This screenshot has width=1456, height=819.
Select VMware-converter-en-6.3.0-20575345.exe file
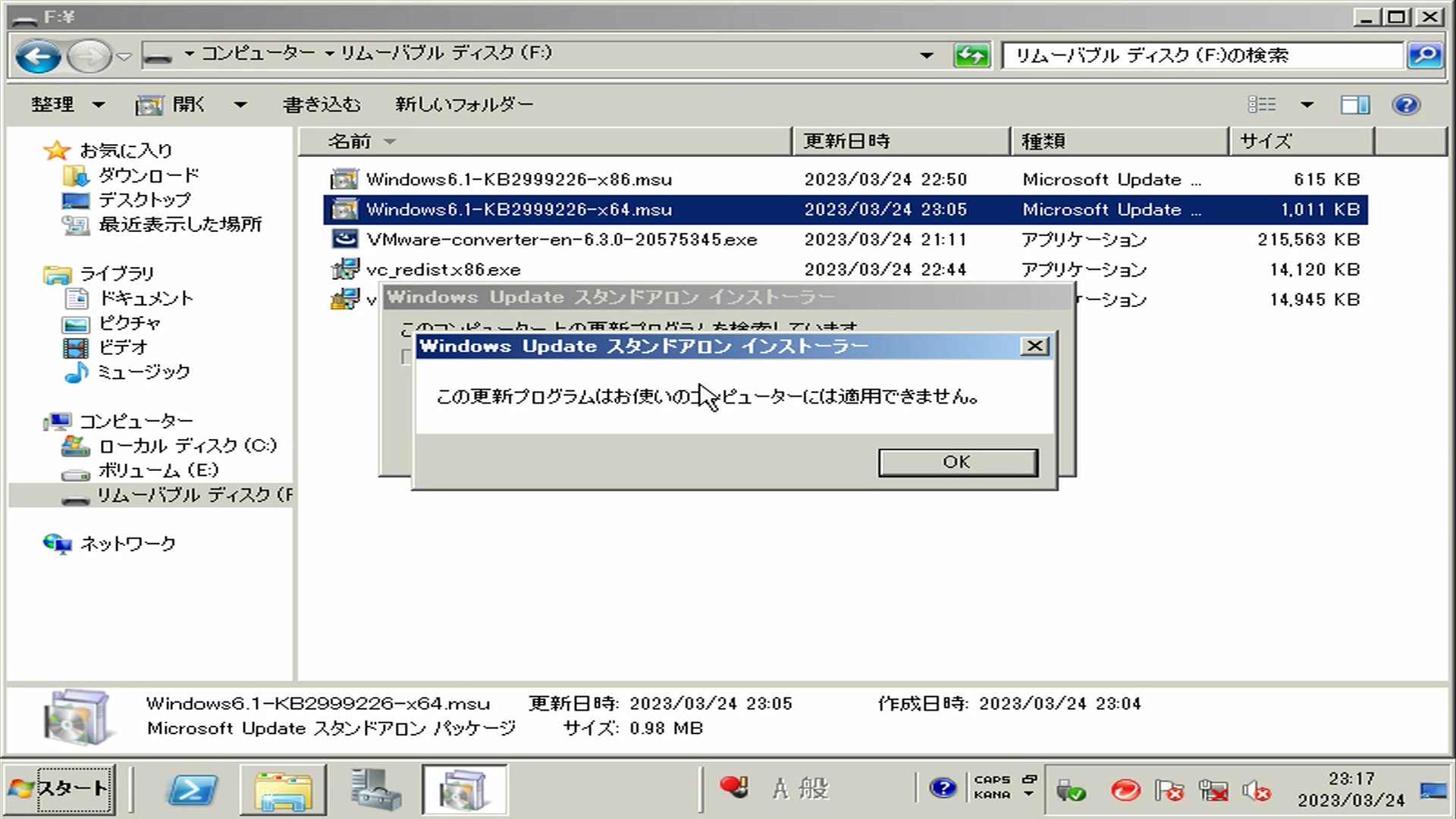click(x=561, y=240)
